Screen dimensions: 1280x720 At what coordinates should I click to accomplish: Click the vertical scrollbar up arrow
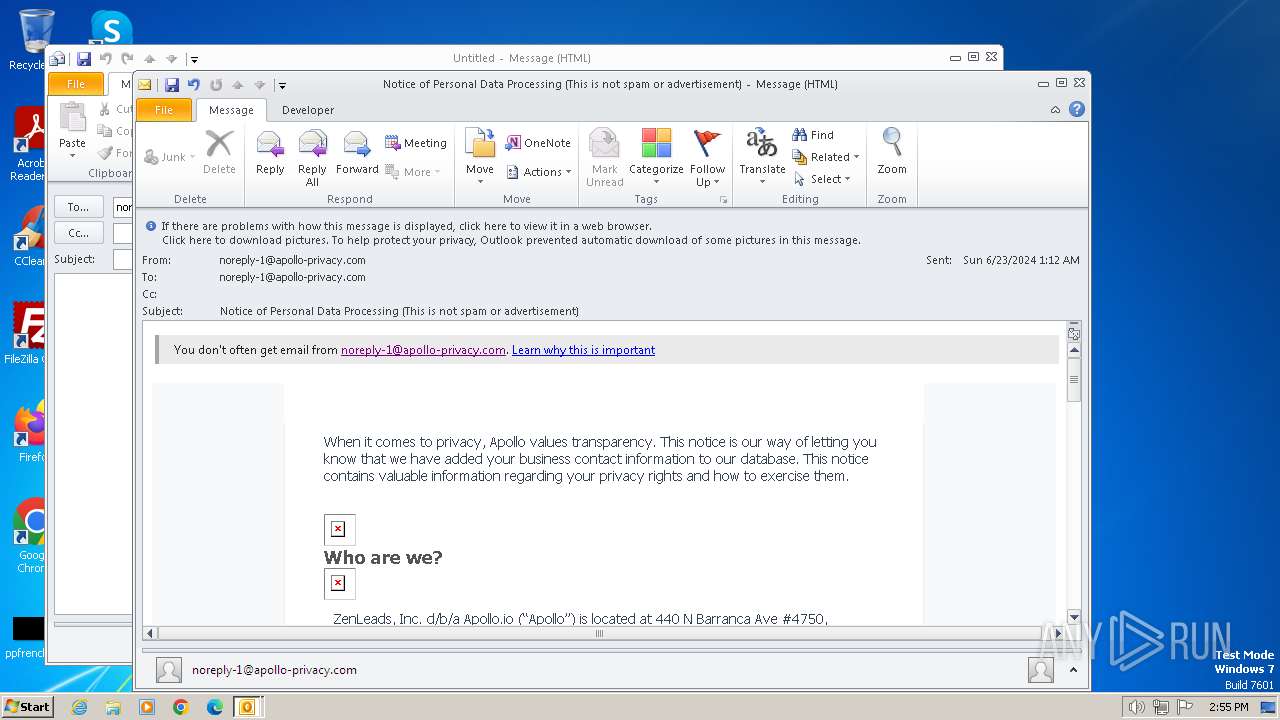1074,350
